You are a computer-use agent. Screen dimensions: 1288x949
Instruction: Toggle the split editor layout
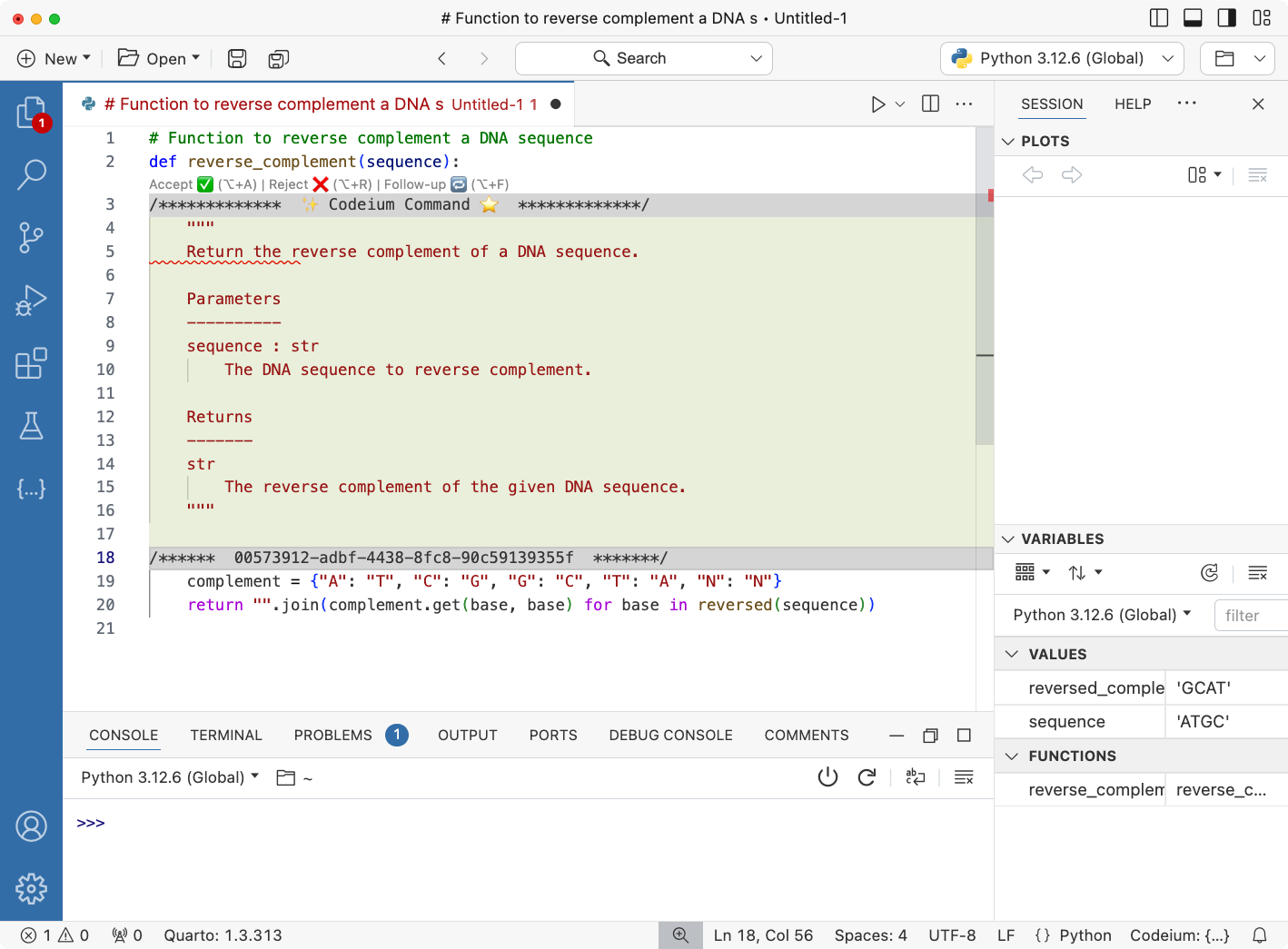tap(930, 104)
